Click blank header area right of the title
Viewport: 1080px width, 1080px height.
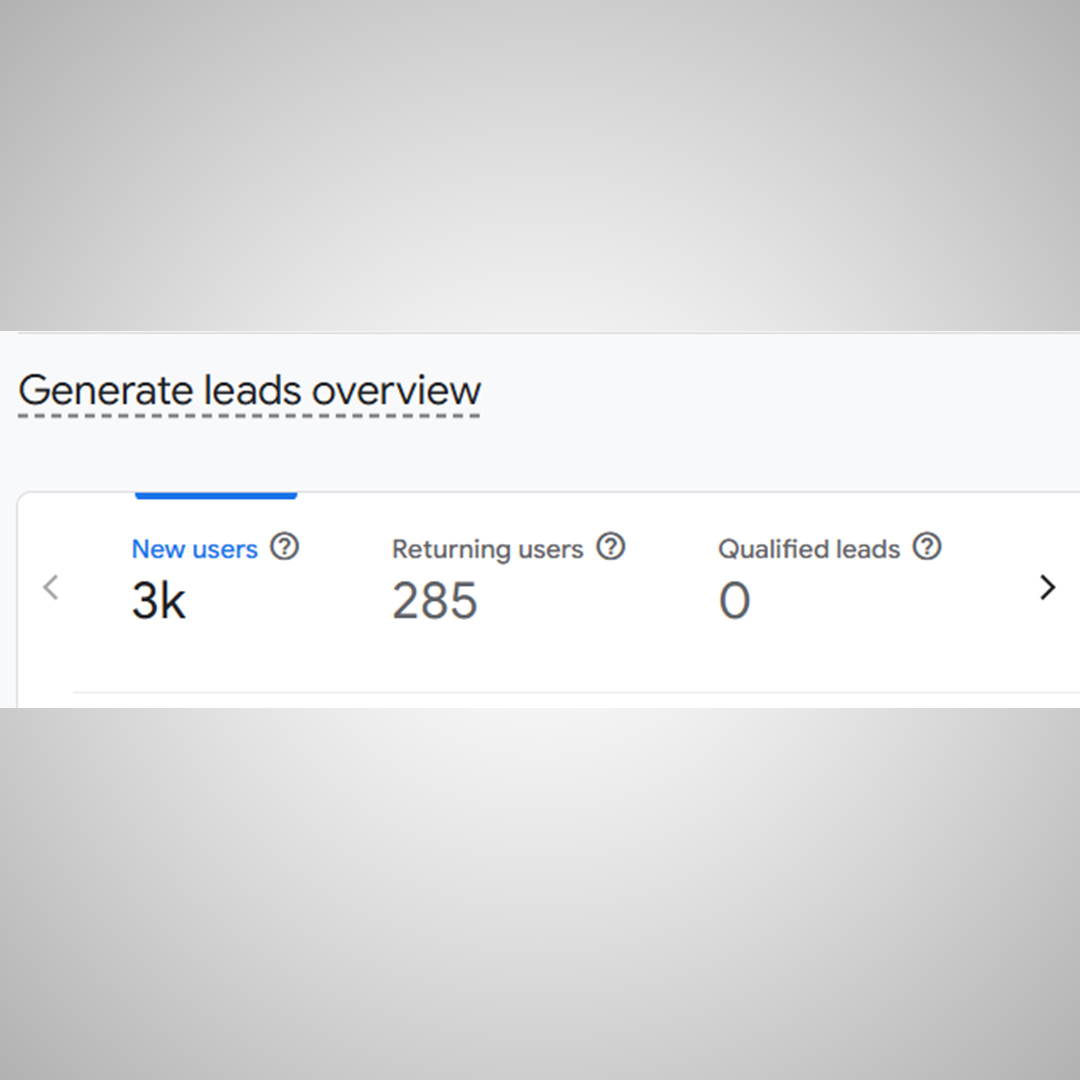[x=780, y=390]
